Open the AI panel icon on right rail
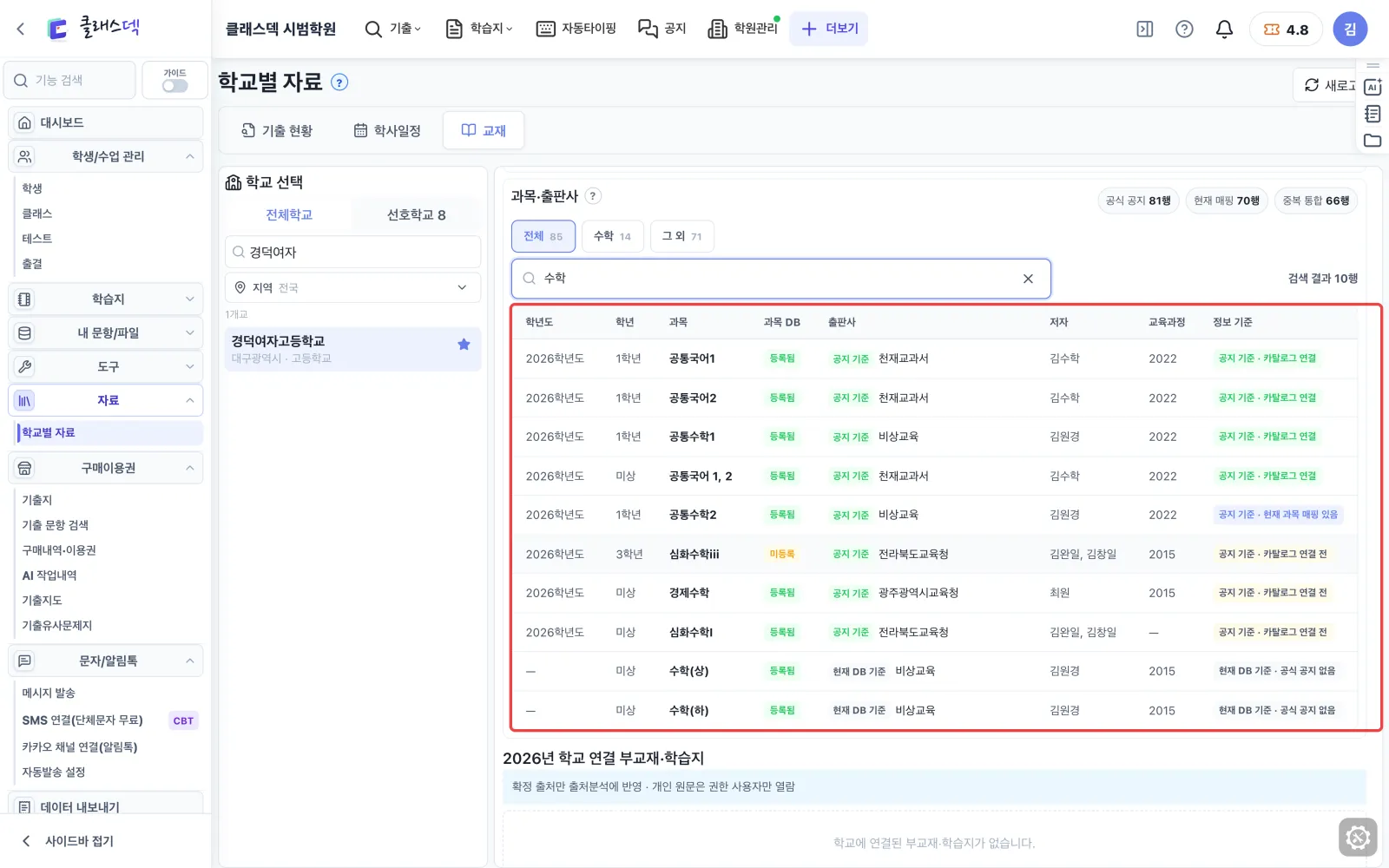 click(x=1373, y=87)
